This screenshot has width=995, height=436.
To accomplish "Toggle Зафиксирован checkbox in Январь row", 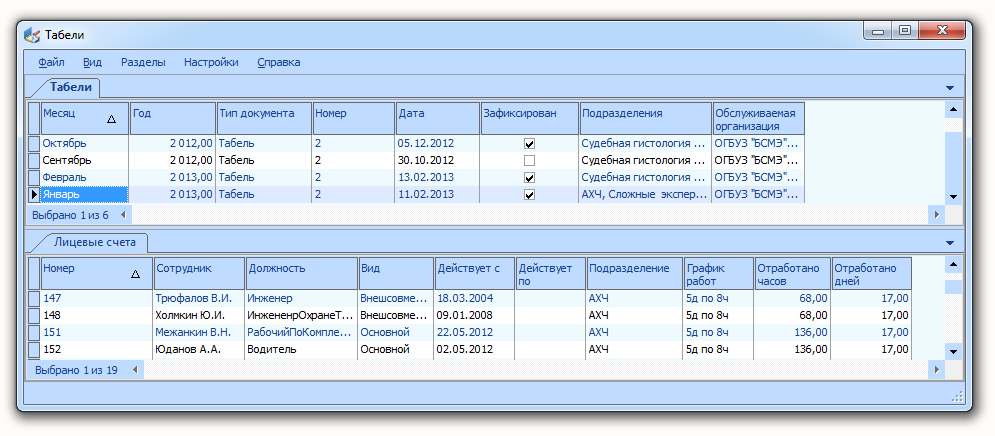I will click(x=529, y=195).
